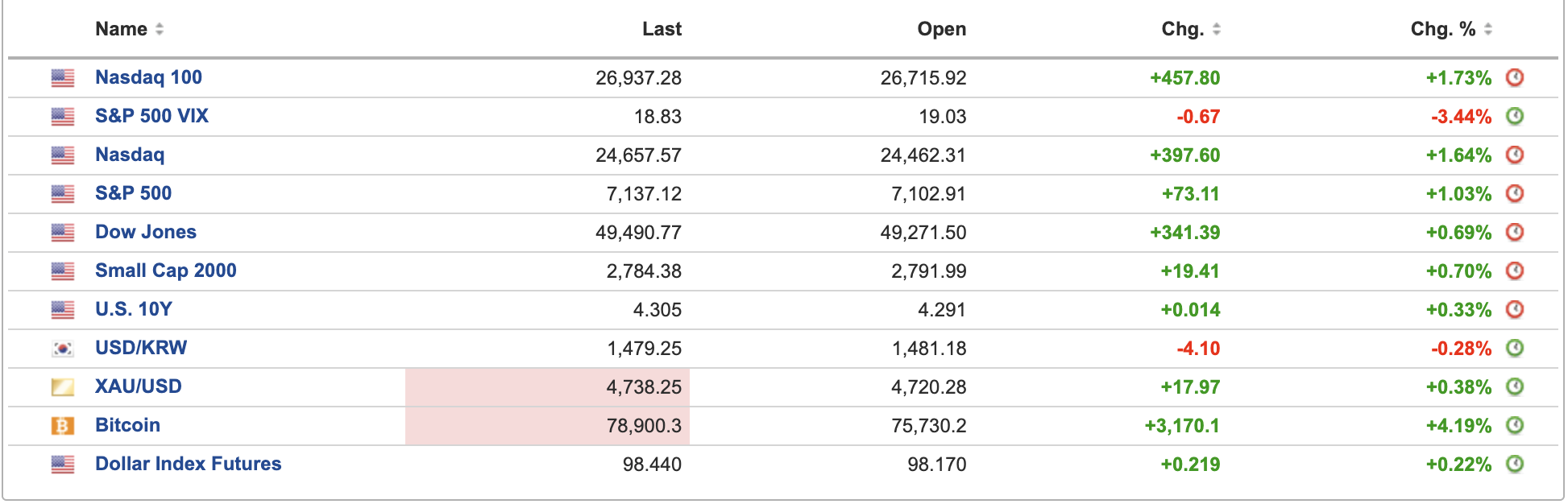1568x504 pixels.
Task: Open the Nasdaq 100 link
Action: [148, 78]
